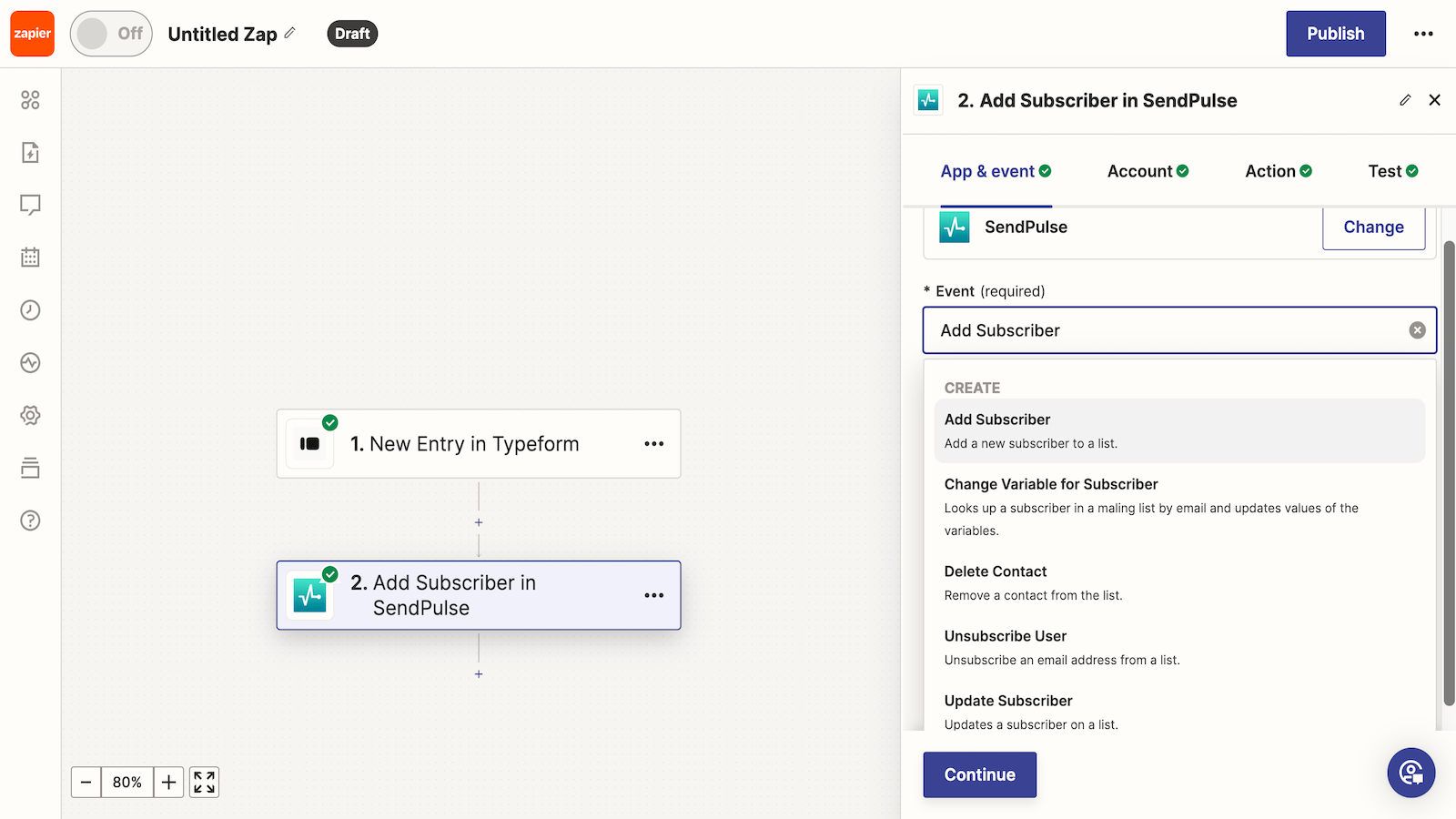Screen dimensions: 1456x819
Task: Open the Zapier home logo
Action: 33,34
